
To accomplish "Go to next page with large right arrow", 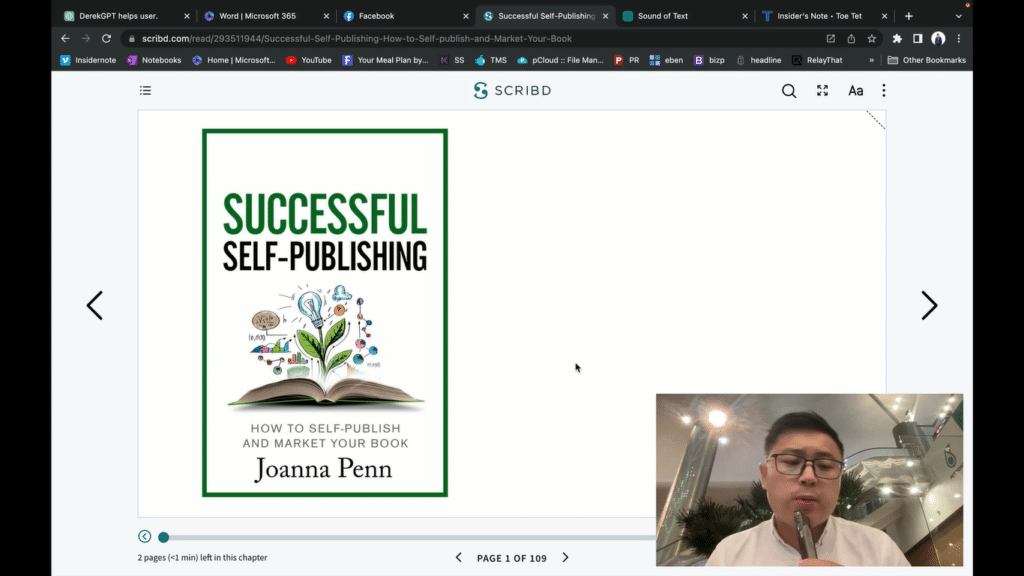I will [x=929, y=306].
